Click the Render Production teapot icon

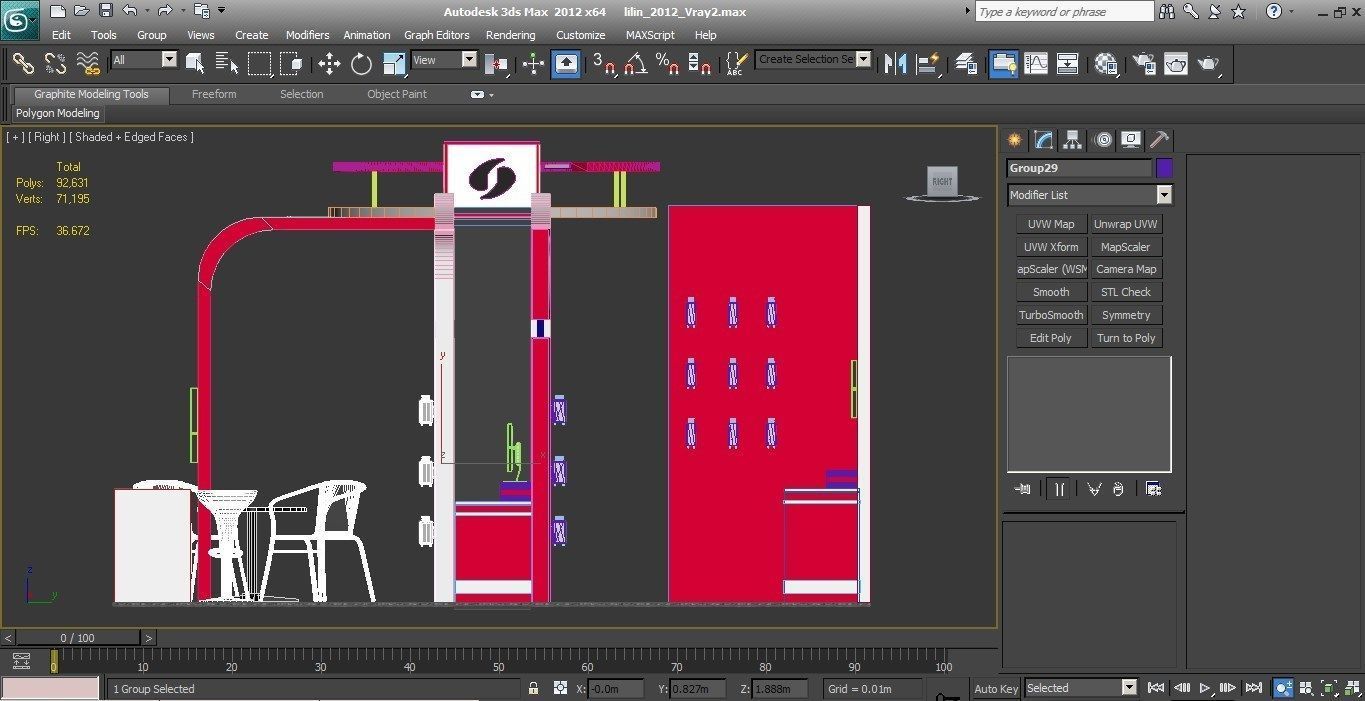(x=1209, y=64)
